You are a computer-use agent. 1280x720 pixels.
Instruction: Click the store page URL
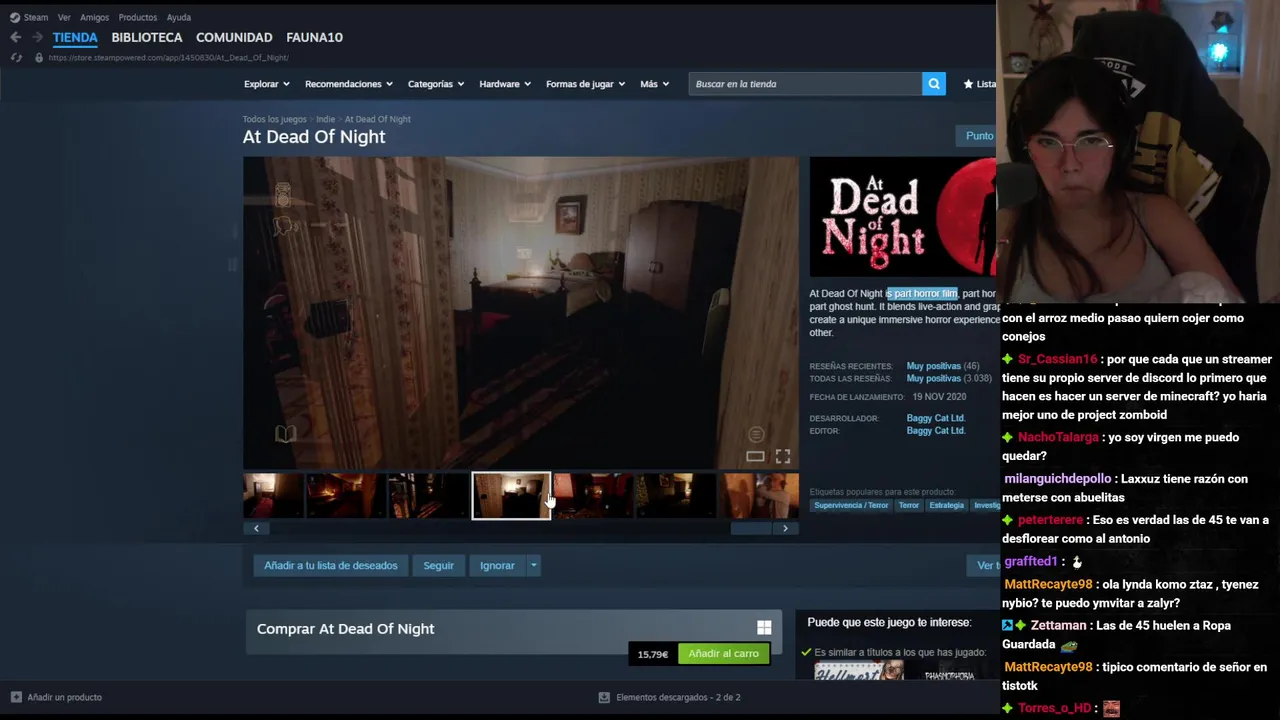click(168, 57)
